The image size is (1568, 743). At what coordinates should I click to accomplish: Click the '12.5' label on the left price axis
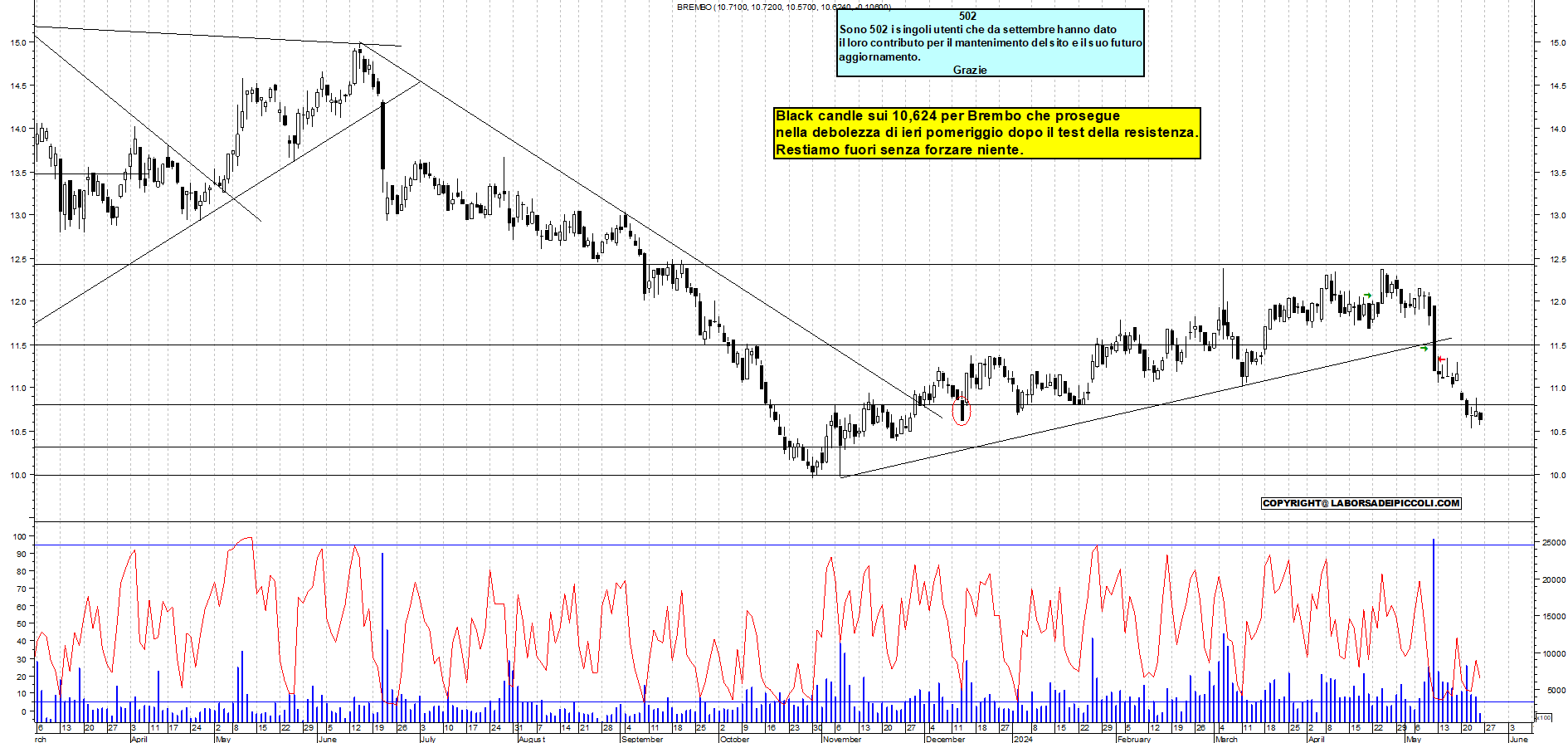[18, 260]
